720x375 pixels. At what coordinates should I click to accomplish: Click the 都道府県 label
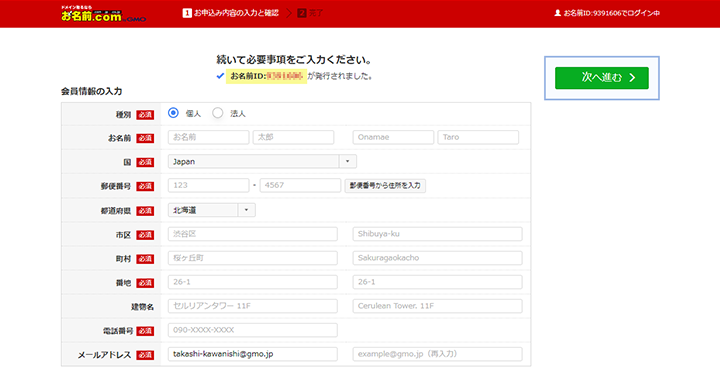[116, 211]
